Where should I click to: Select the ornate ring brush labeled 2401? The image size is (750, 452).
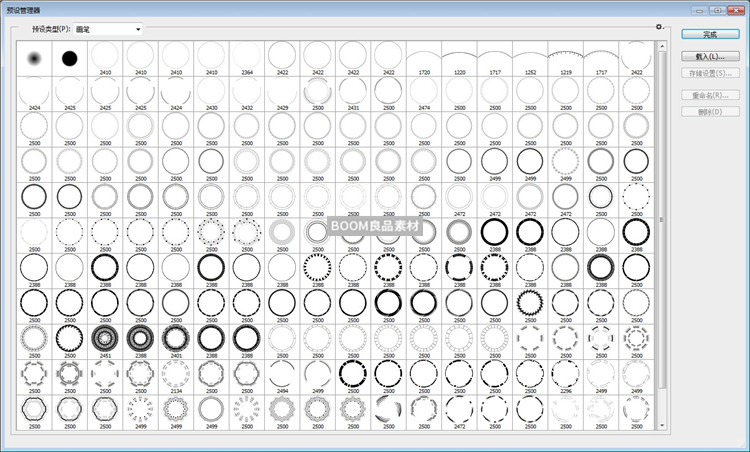click(x=176, y=337)
